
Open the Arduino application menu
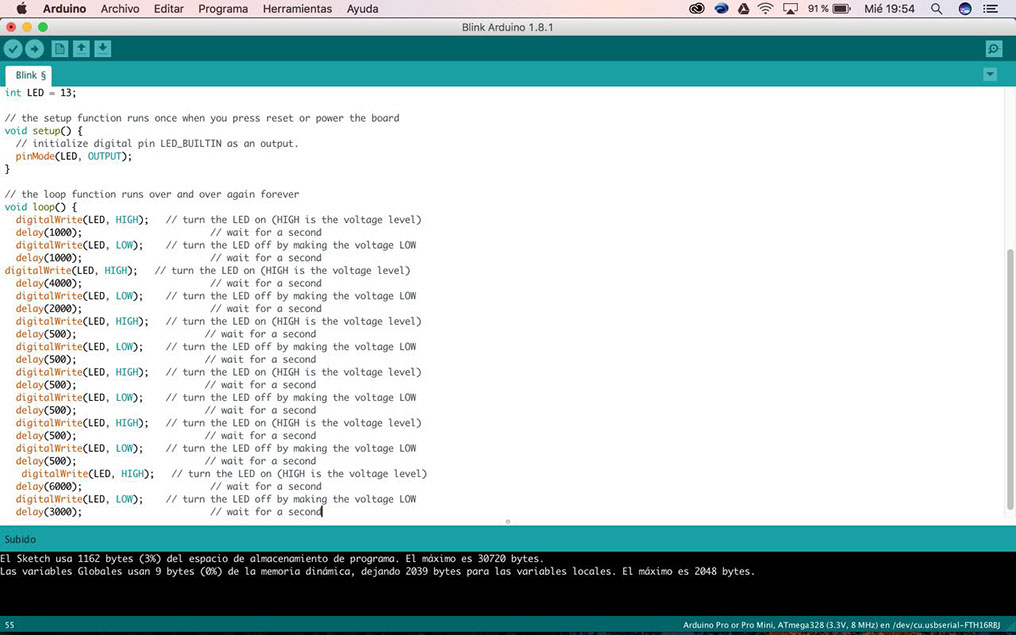pos(64,9)
